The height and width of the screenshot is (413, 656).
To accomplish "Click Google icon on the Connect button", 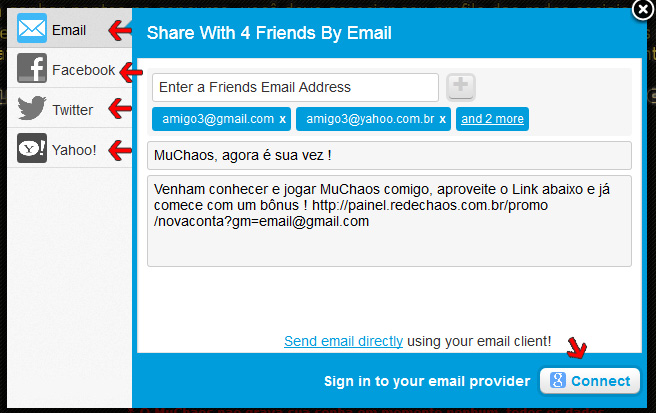I will (558, 380).
